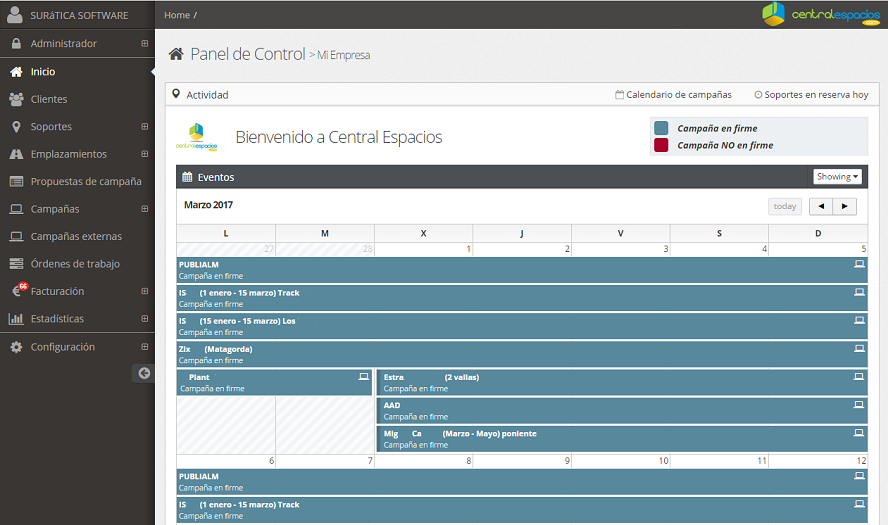Expand the Soportes submenu

tap(144, 127)
